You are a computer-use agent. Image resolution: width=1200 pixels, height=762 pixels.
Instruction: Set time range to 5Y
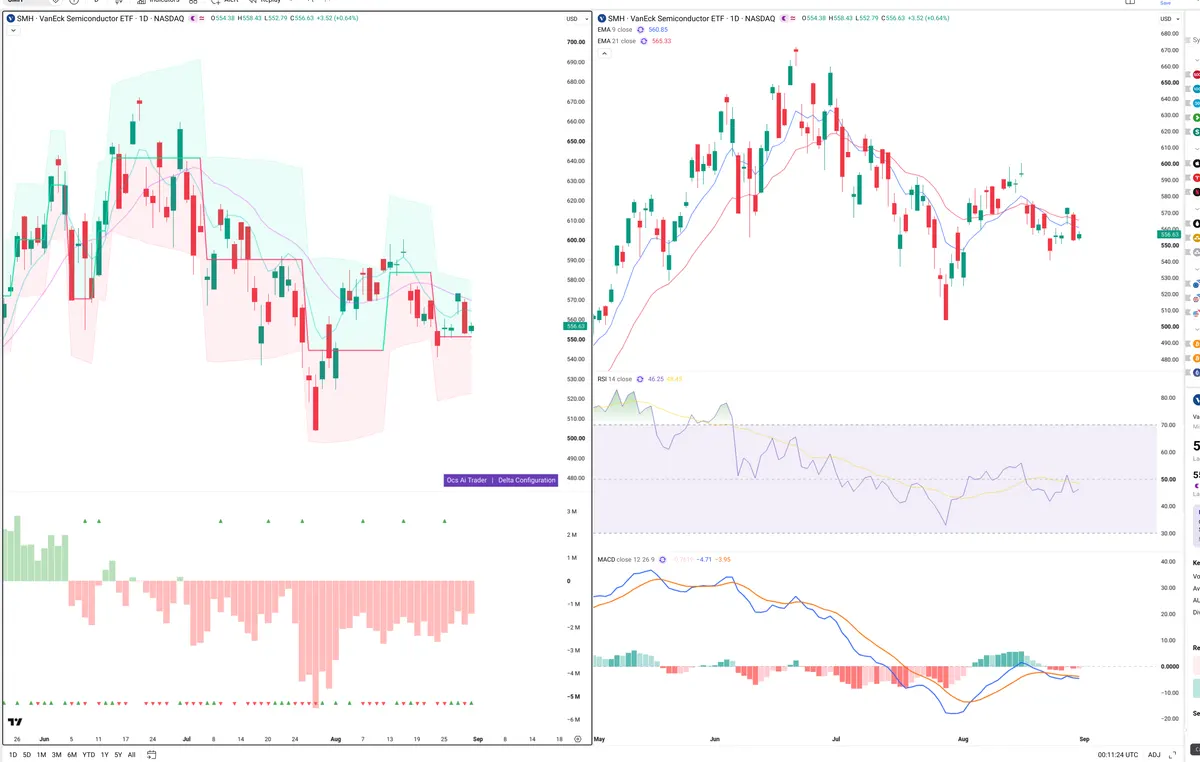coord(118,755)
